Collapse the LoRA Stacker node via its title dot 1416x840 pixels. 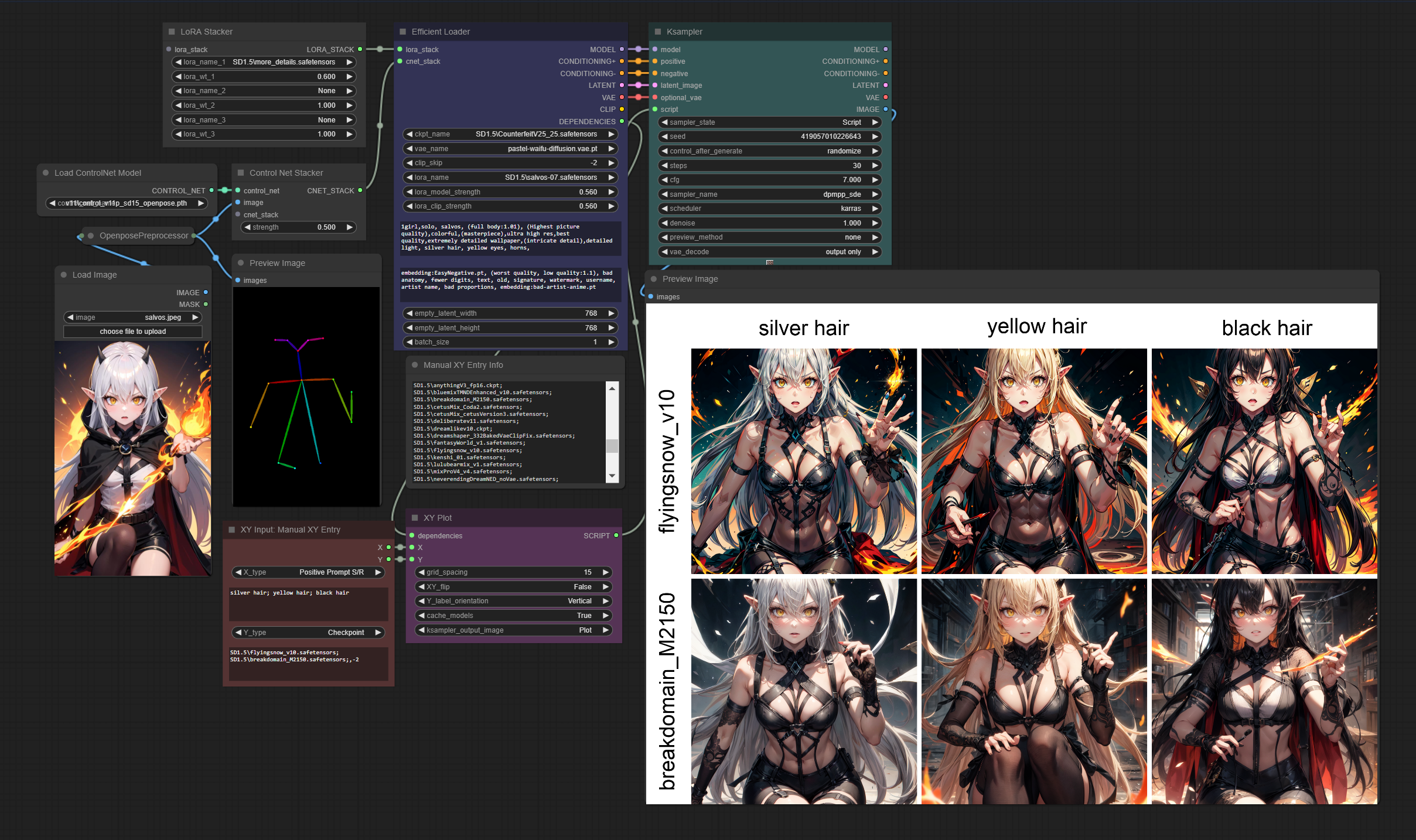point(172,32)
